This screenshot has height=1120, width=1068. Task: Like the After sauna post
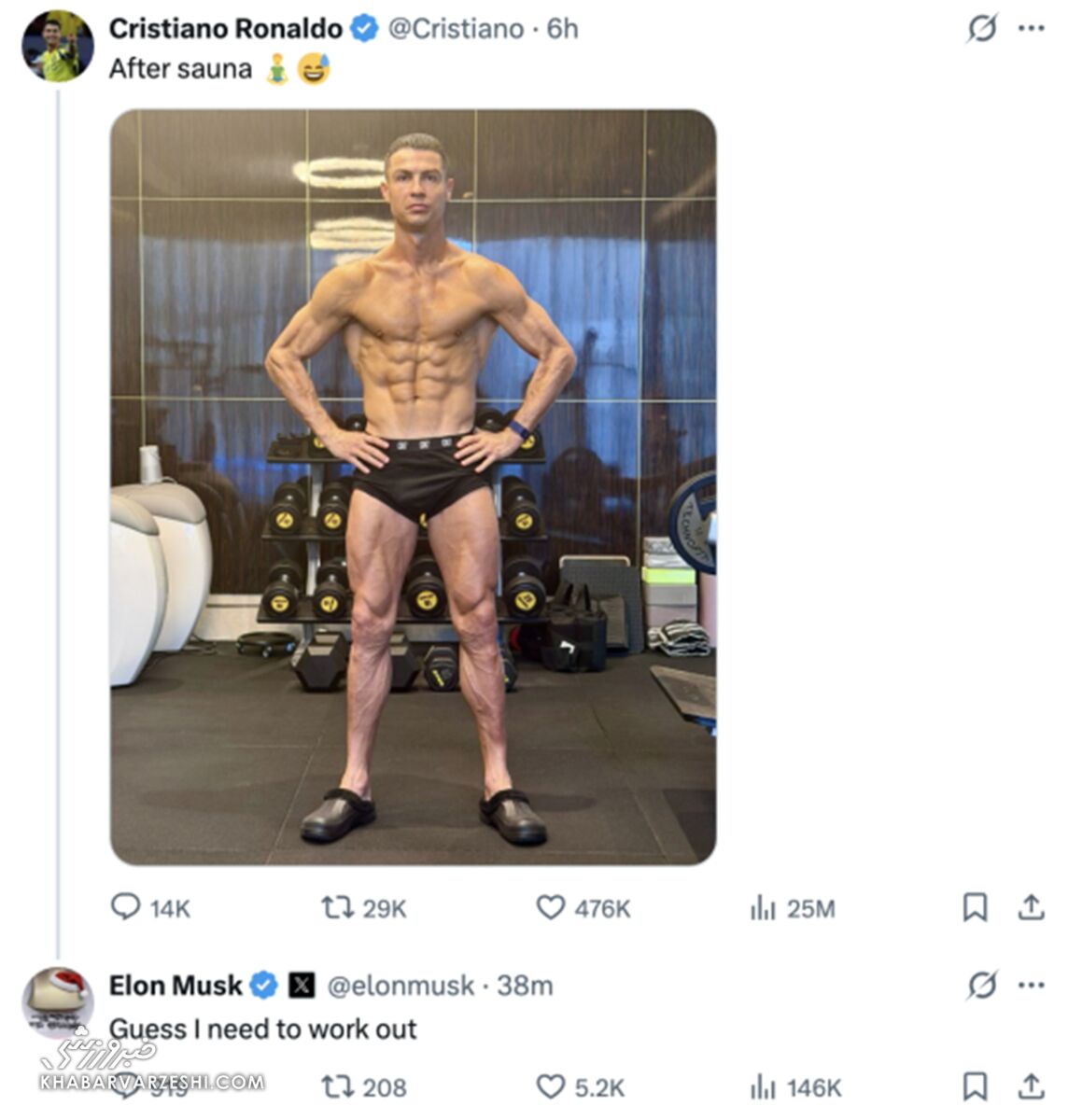click(x=551, y=907)
